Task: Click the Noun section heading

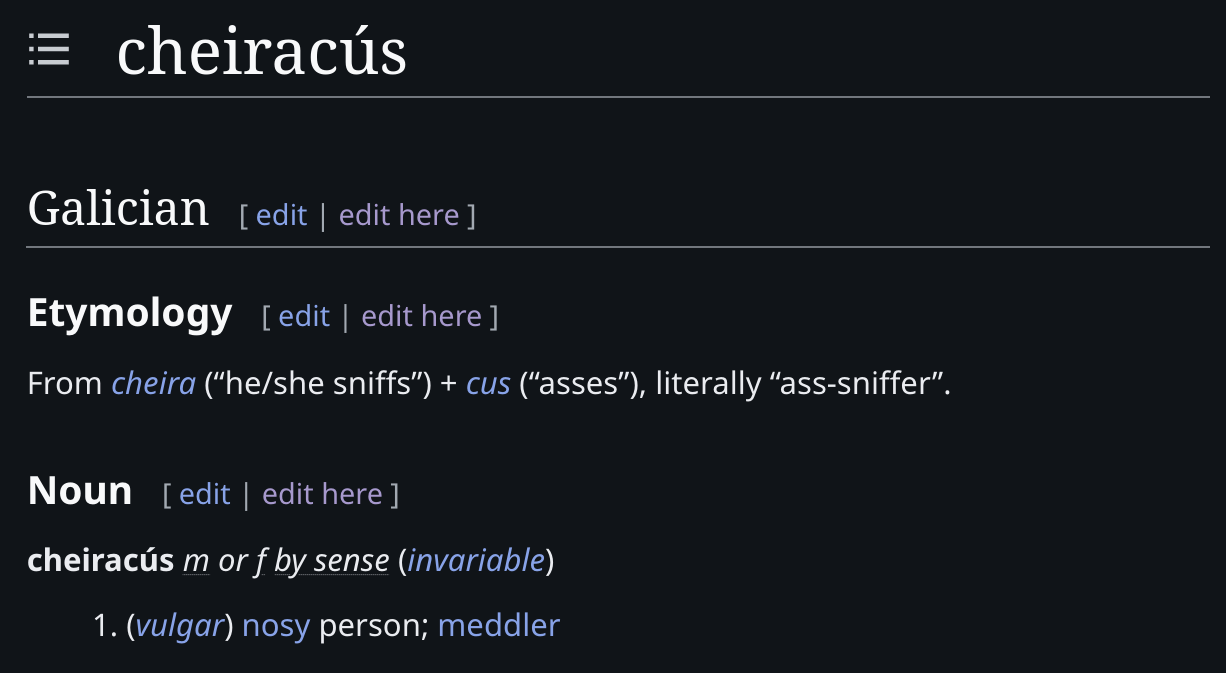Action: [x=80, y=491]
